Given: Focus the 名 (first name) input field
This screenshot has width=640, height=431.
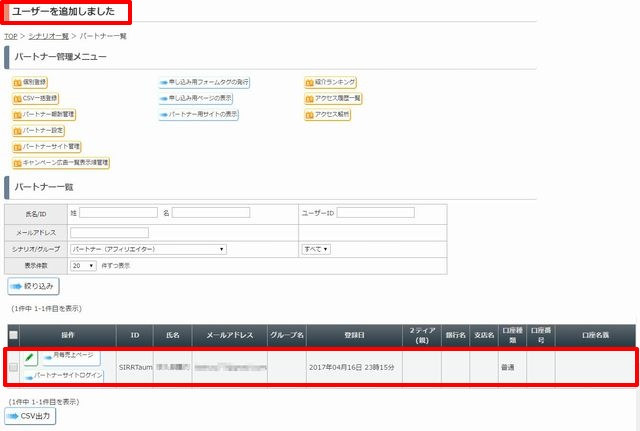Looking at the screenshot, I should (x=211, y=212).
